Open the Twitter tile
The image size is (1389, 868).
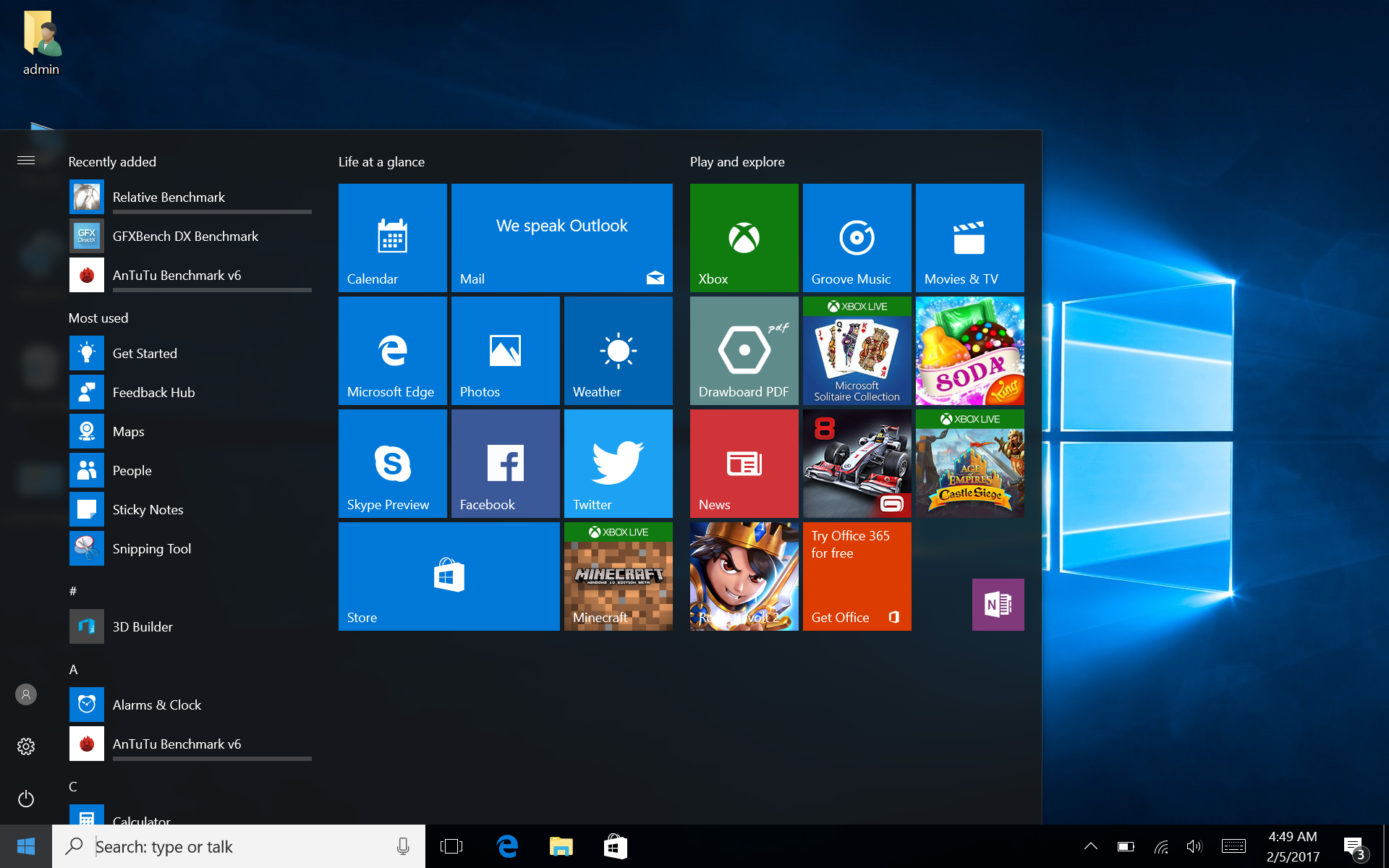[619, 464]
